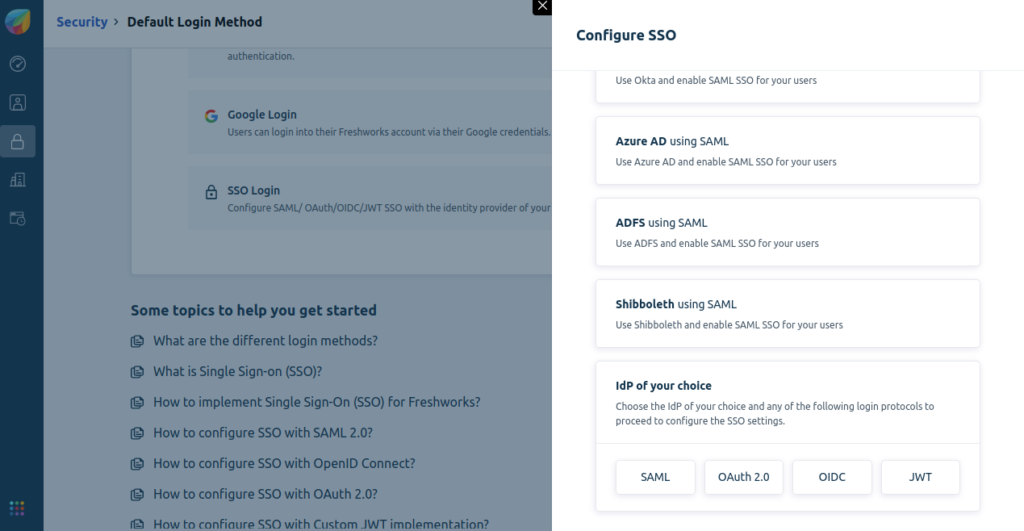Screen dimensions: 1024x531
Task: Click 'Some topics to help you get started' heading
Action: click(x=253, y=310)
